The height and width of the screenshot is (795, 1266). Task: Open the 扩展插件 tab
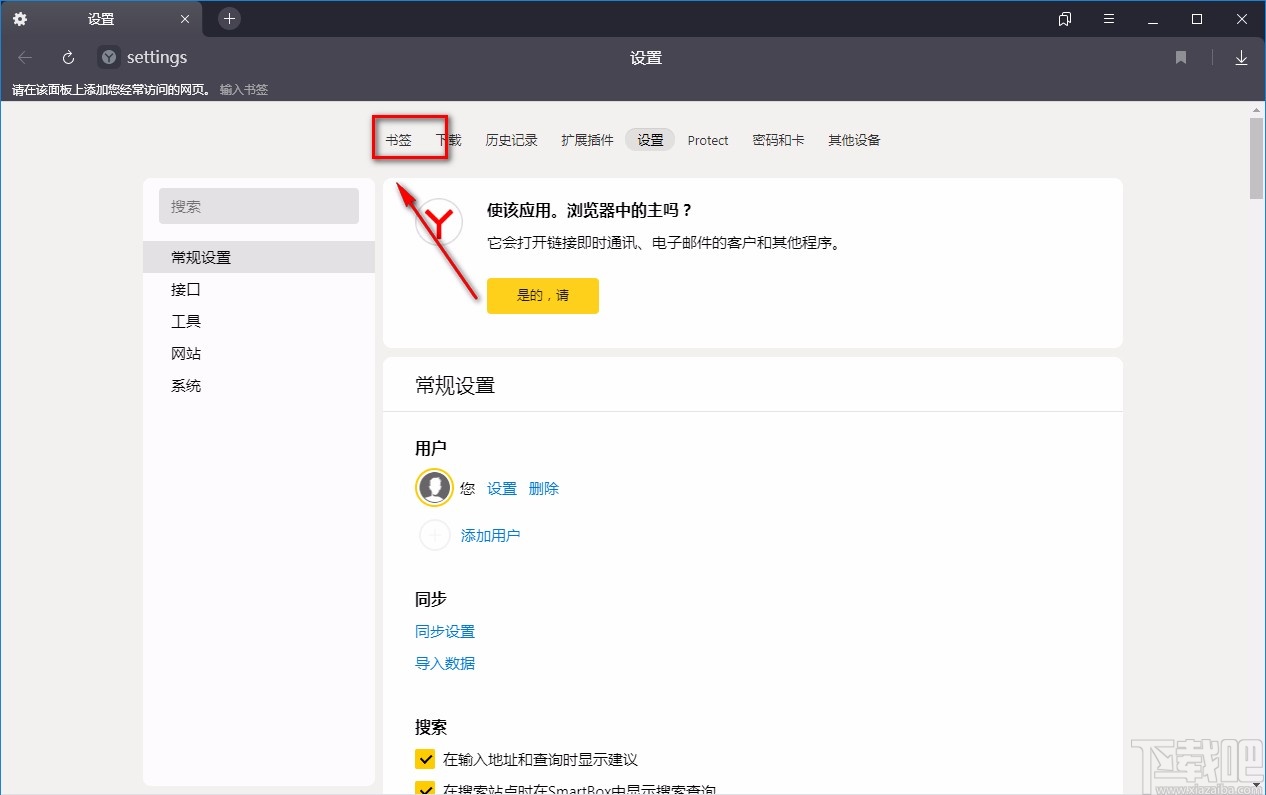click(x=587, y=140)
